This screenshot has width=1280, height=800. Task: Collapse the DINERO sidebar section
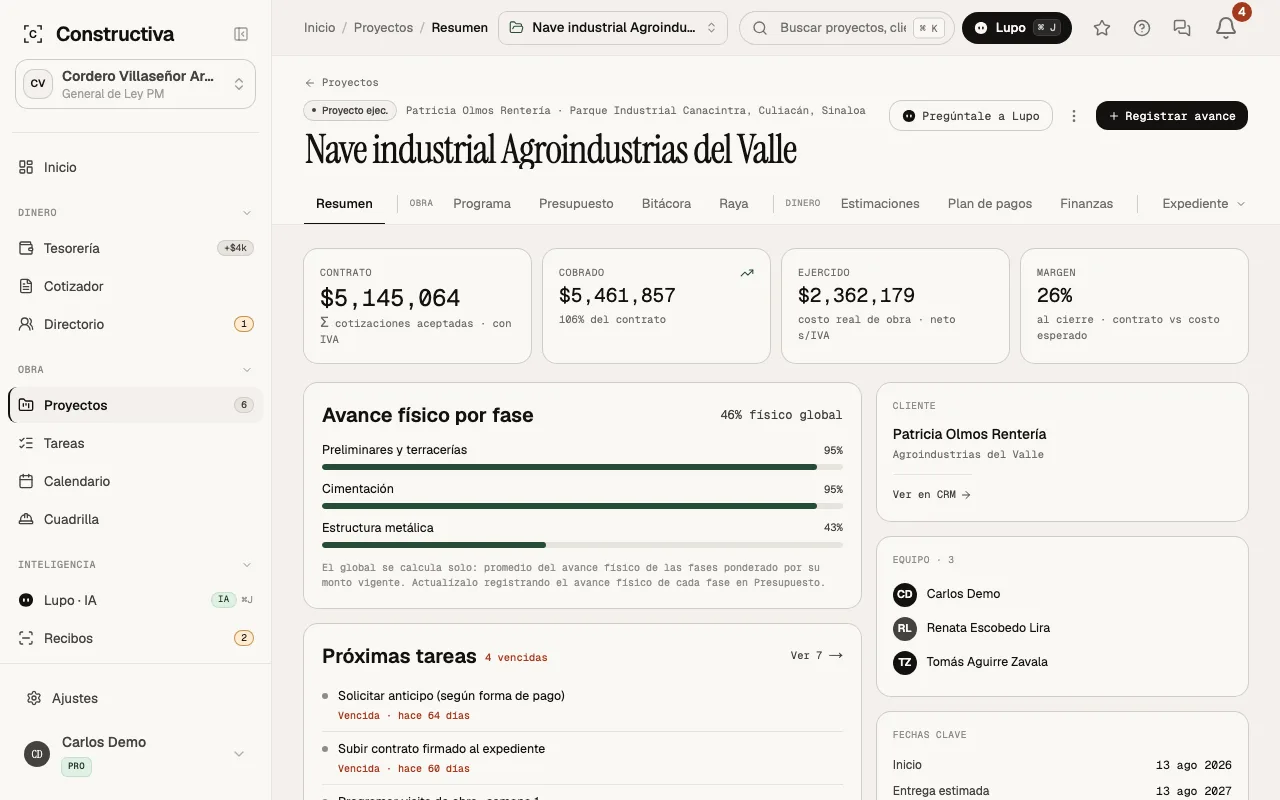click(x=247, y=213)
